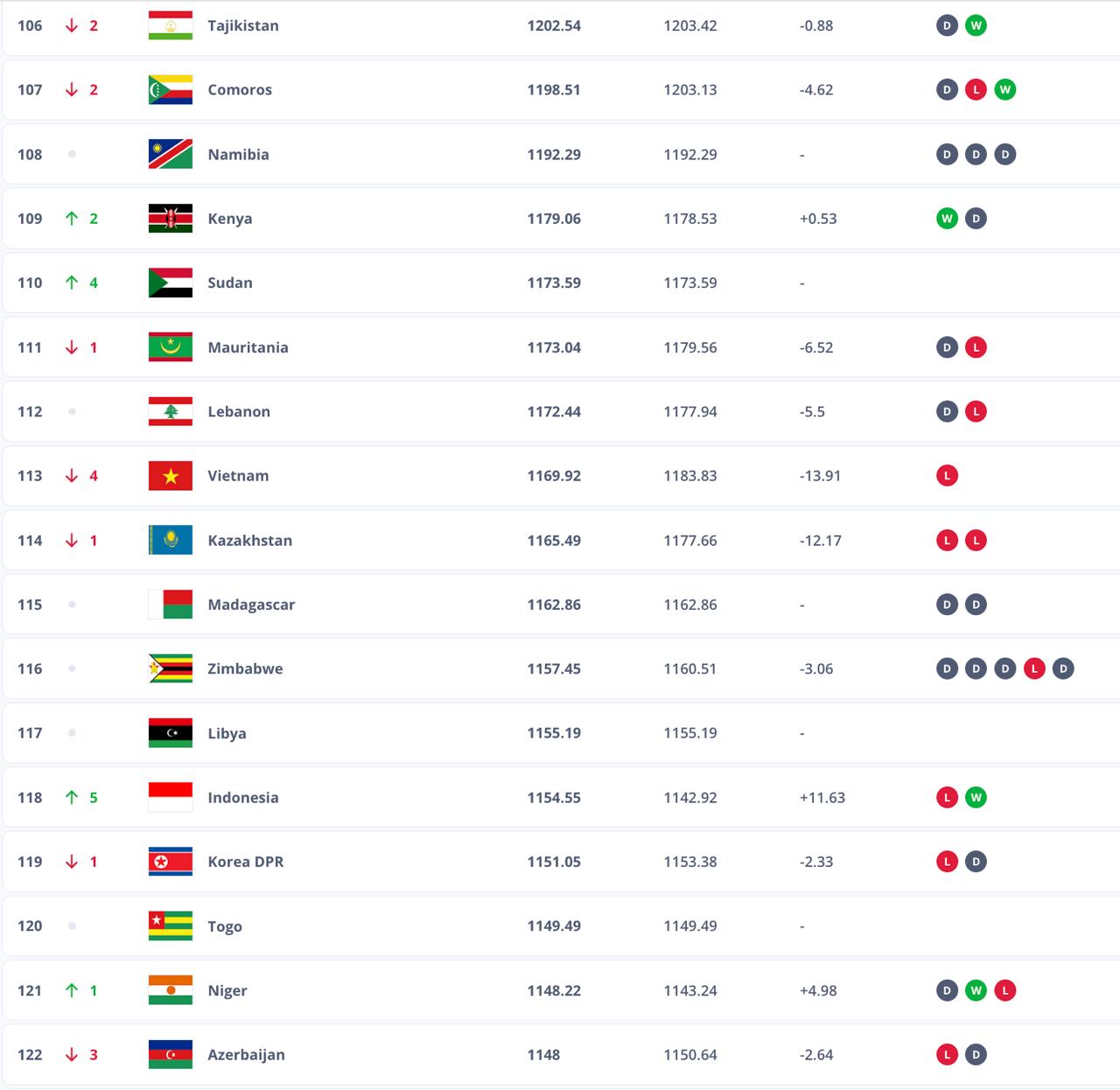Click Indonesia's green up arrow rank change

(72, 797)
